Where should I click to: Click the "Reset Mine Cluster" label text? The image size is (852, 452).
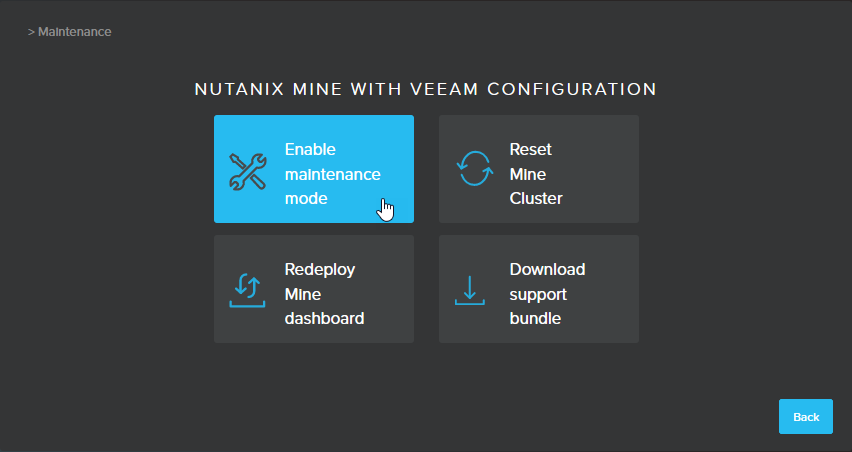(536, 174)
